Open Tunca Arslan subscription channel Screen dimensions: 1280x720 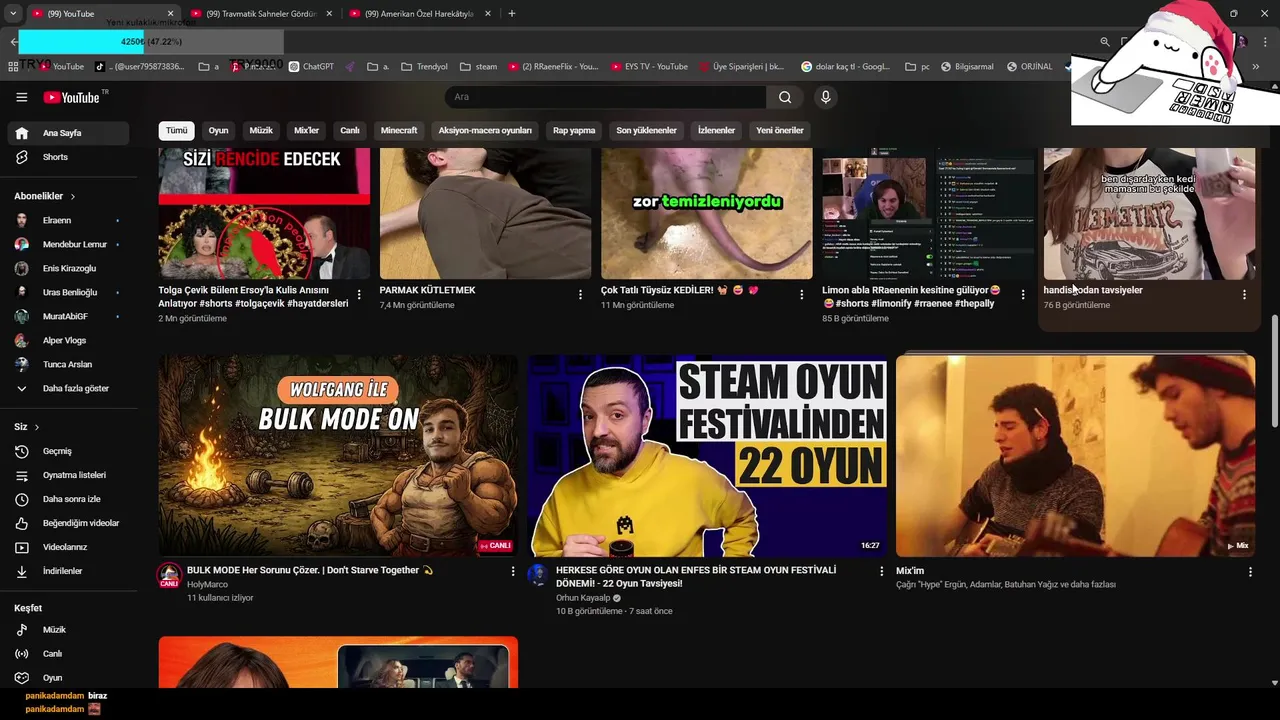68,364
